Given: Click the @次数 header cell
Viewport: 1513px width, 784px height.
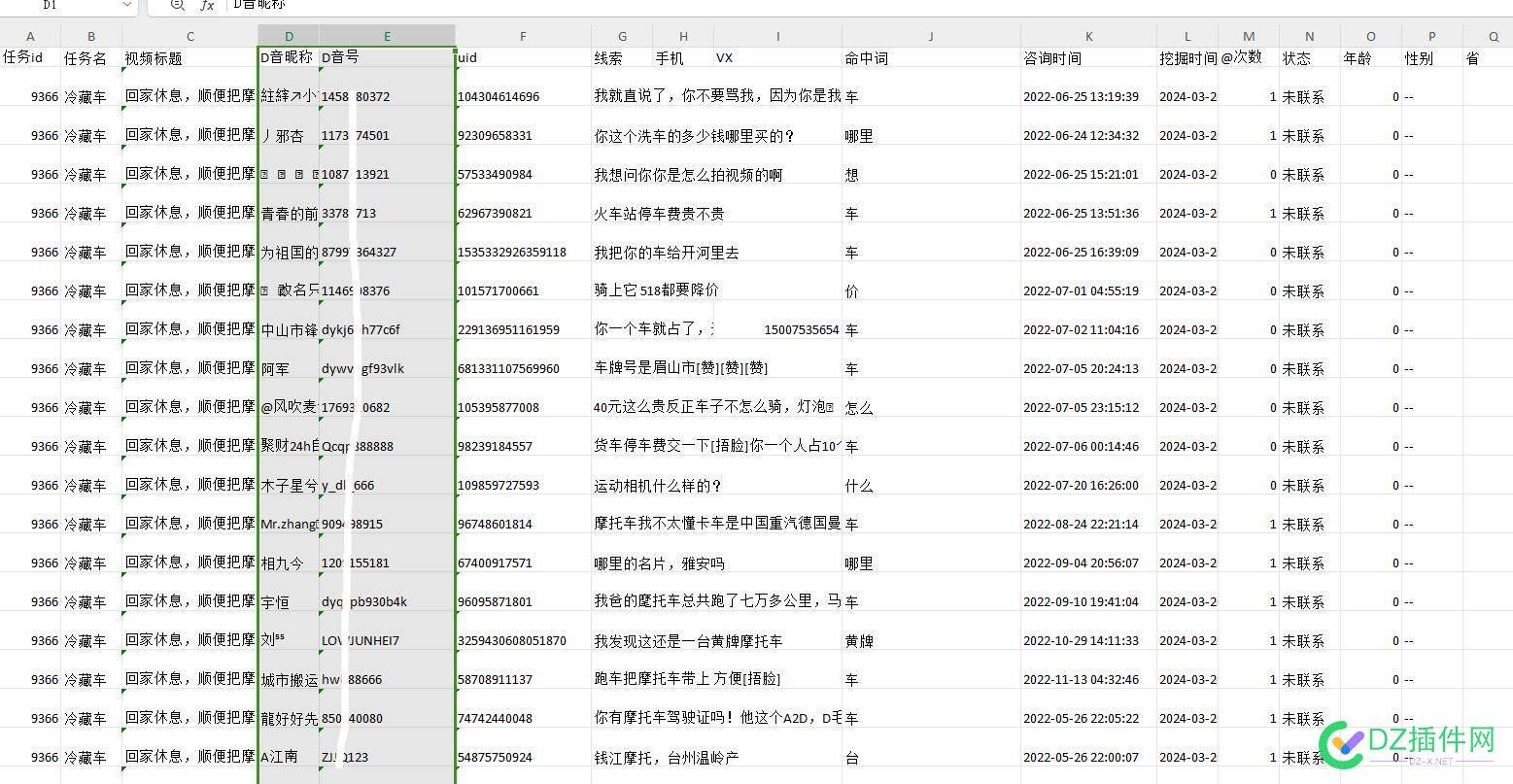Looking at the screenshot, I should click(1249, 57).
